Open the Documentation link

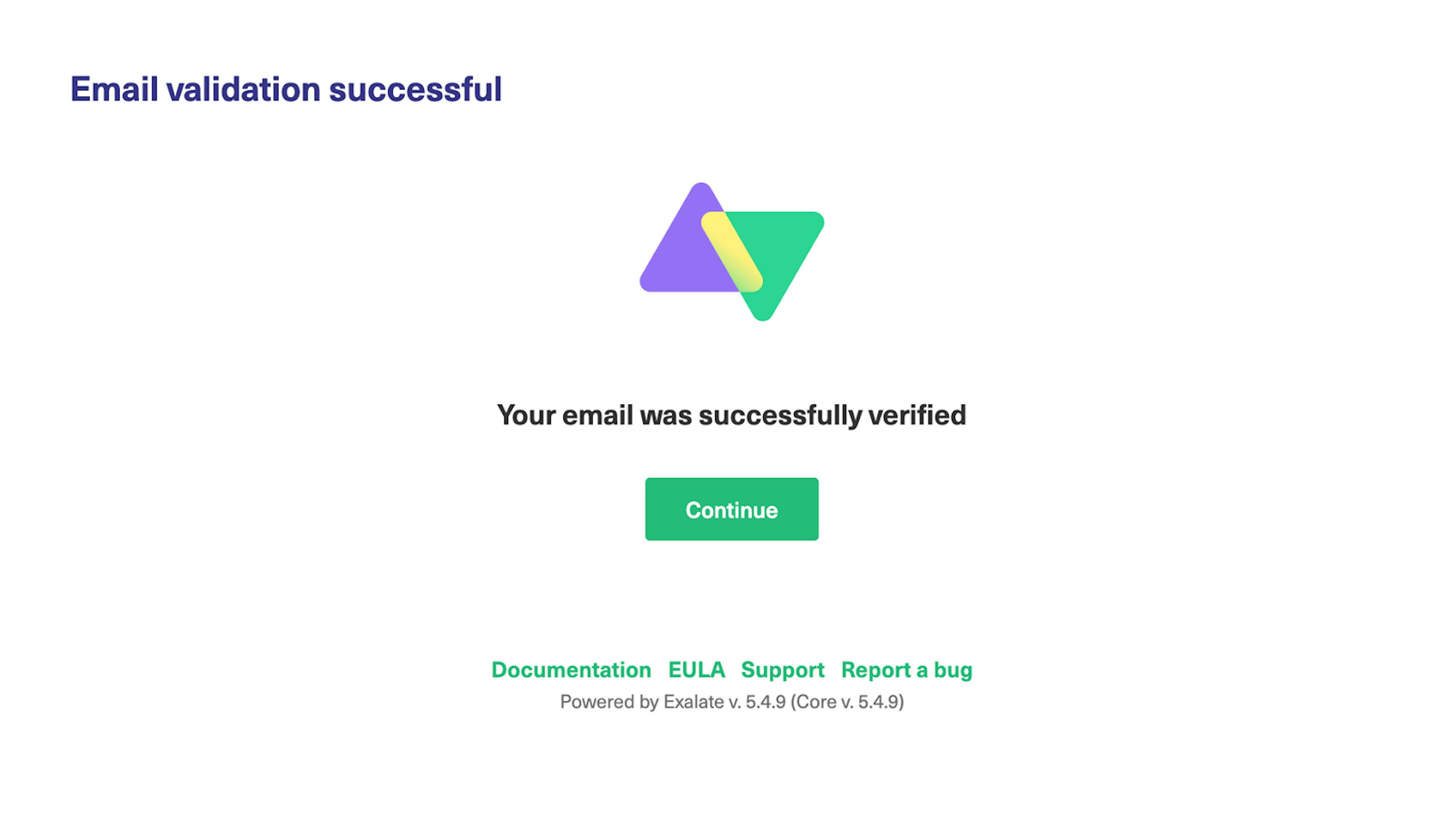tap(571, 670)
